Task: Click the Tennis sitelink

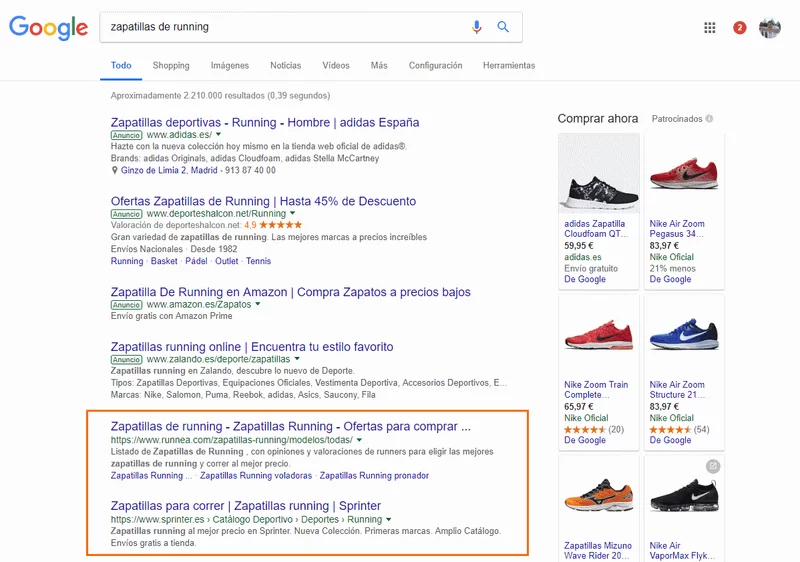Action: (258, 261)
